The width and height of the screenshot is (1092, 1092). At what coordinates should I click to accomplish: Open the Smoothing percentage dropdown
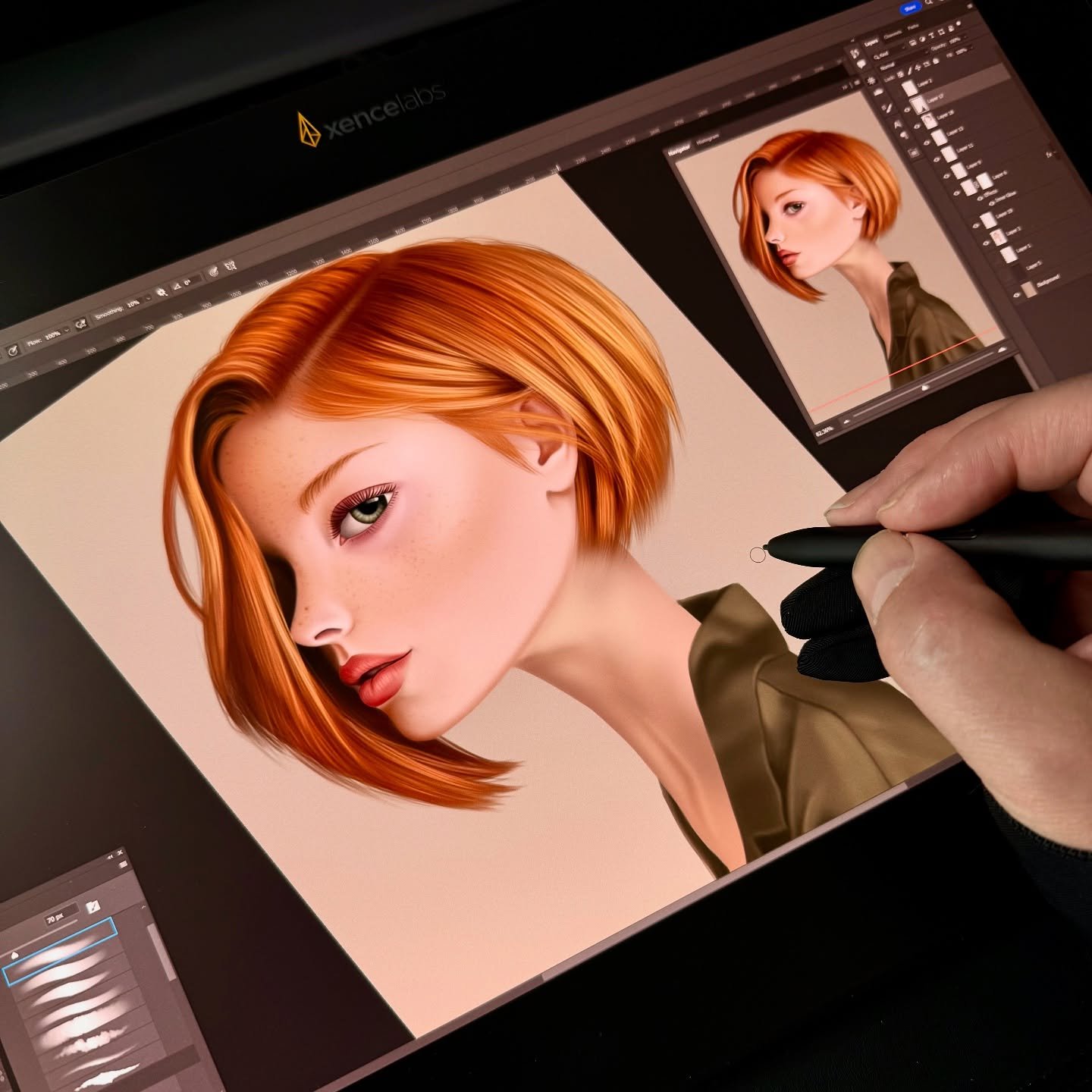click(x=147, y=297)
